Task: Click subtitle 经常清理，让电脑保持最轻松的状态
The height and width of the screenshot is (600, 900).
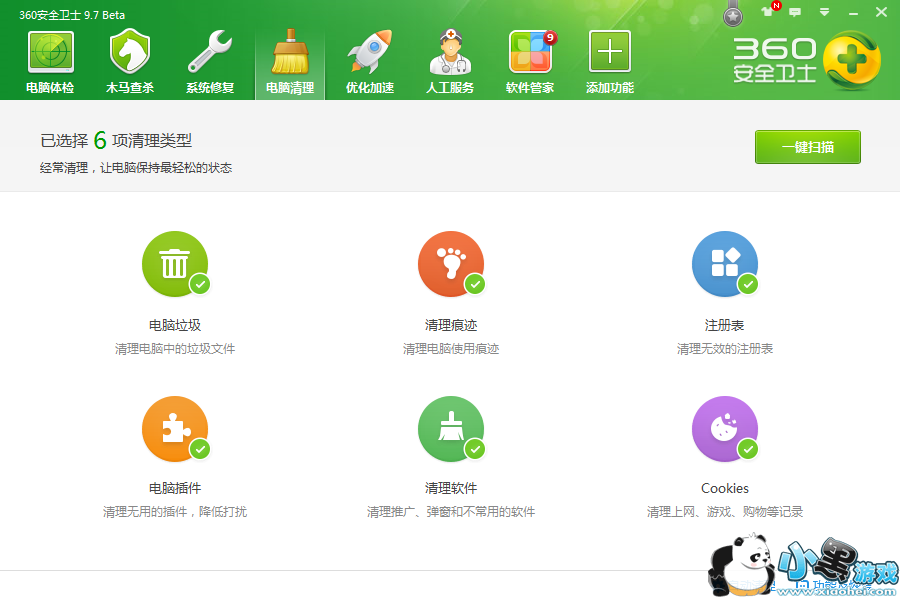Action: point(136,168)
